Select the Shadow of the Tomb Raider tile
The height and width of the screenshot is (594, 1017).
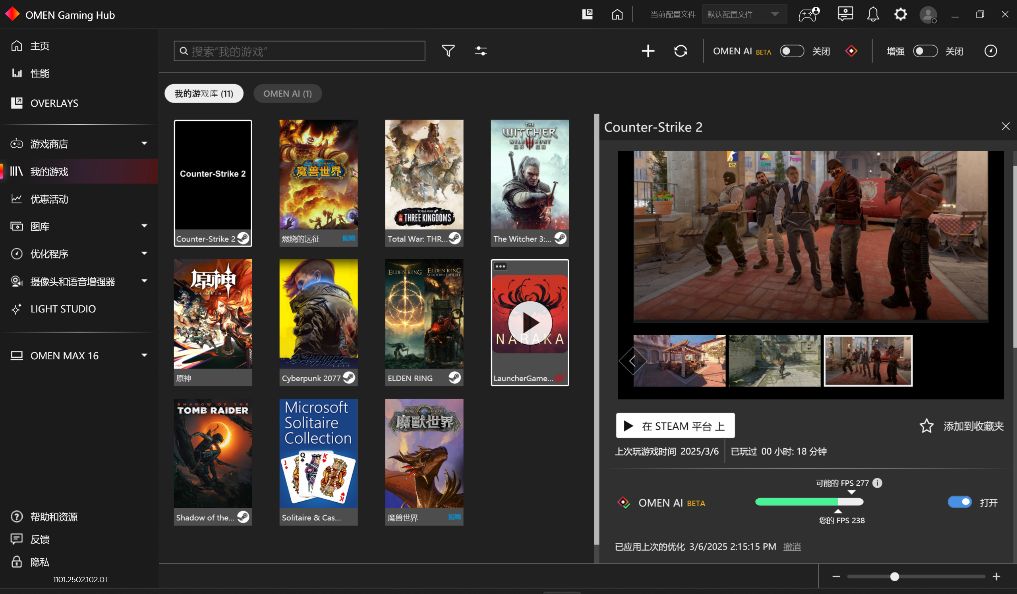coord(213,462)
